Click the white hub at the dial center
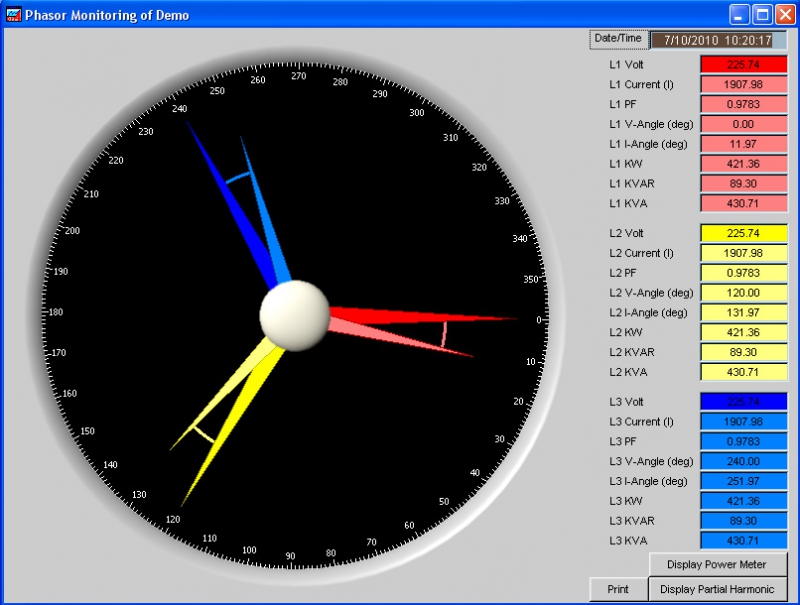 click(x=295, y=316)
